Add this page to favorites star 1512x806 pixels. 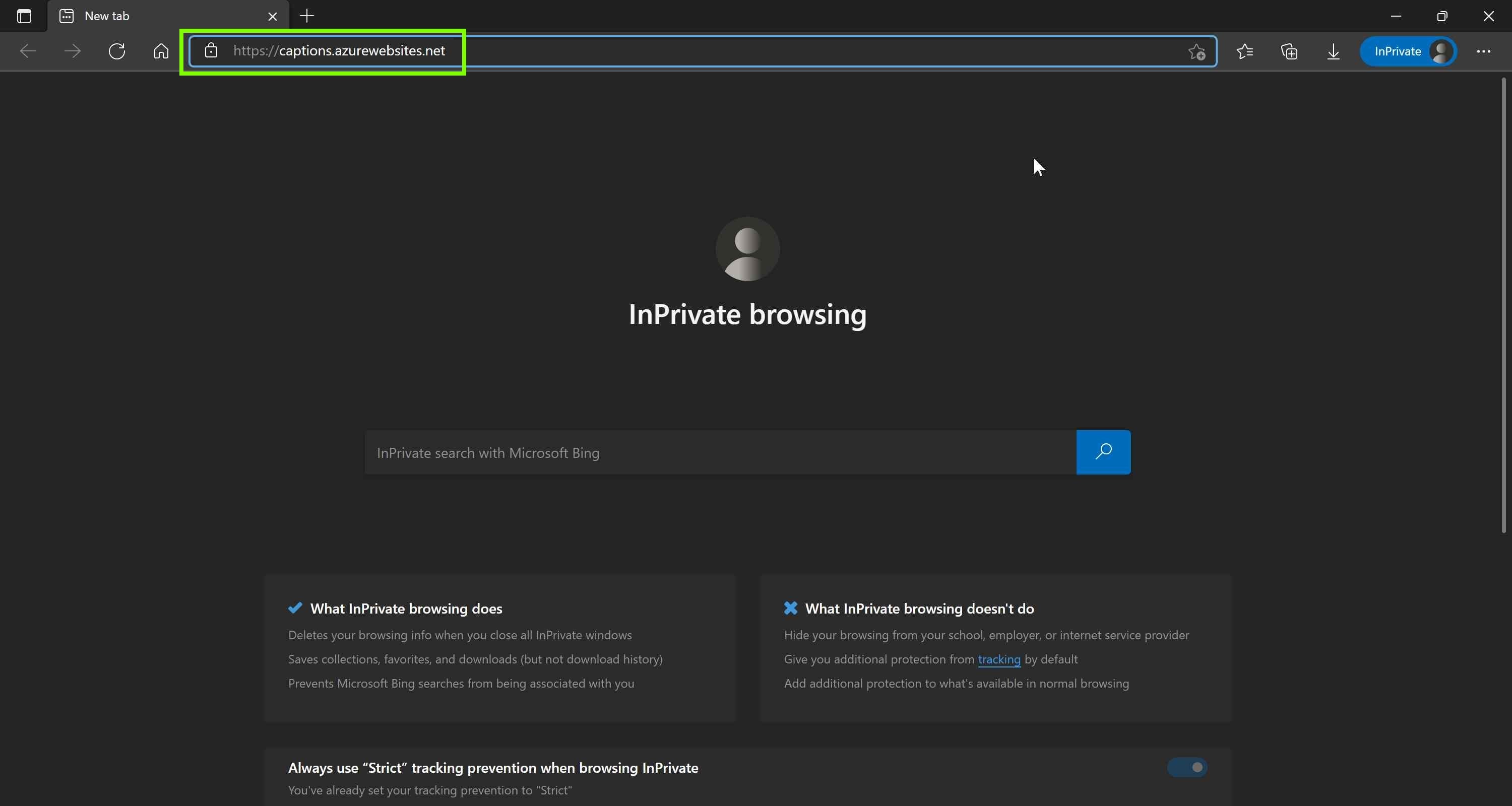pyautogui.click(x=1196, y=51)
